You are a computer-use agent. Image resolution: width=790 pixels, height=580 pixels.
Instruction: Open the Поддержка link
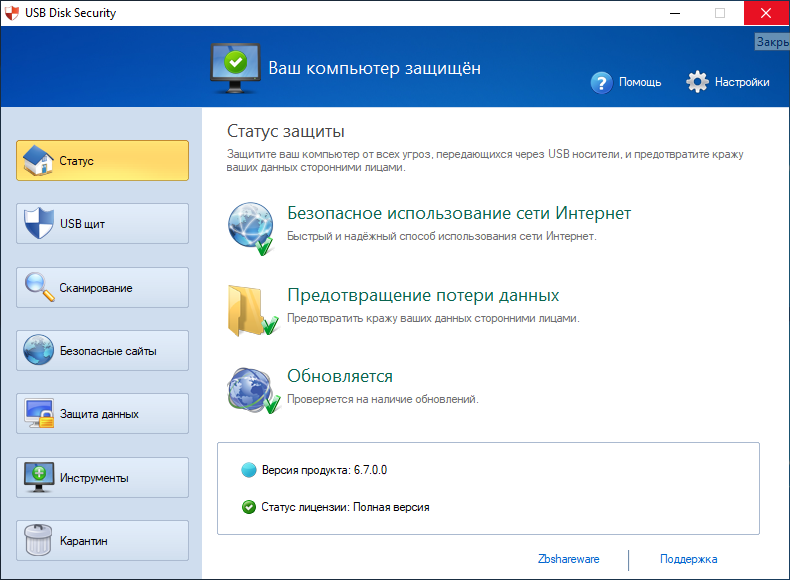(x=689, y=559)
